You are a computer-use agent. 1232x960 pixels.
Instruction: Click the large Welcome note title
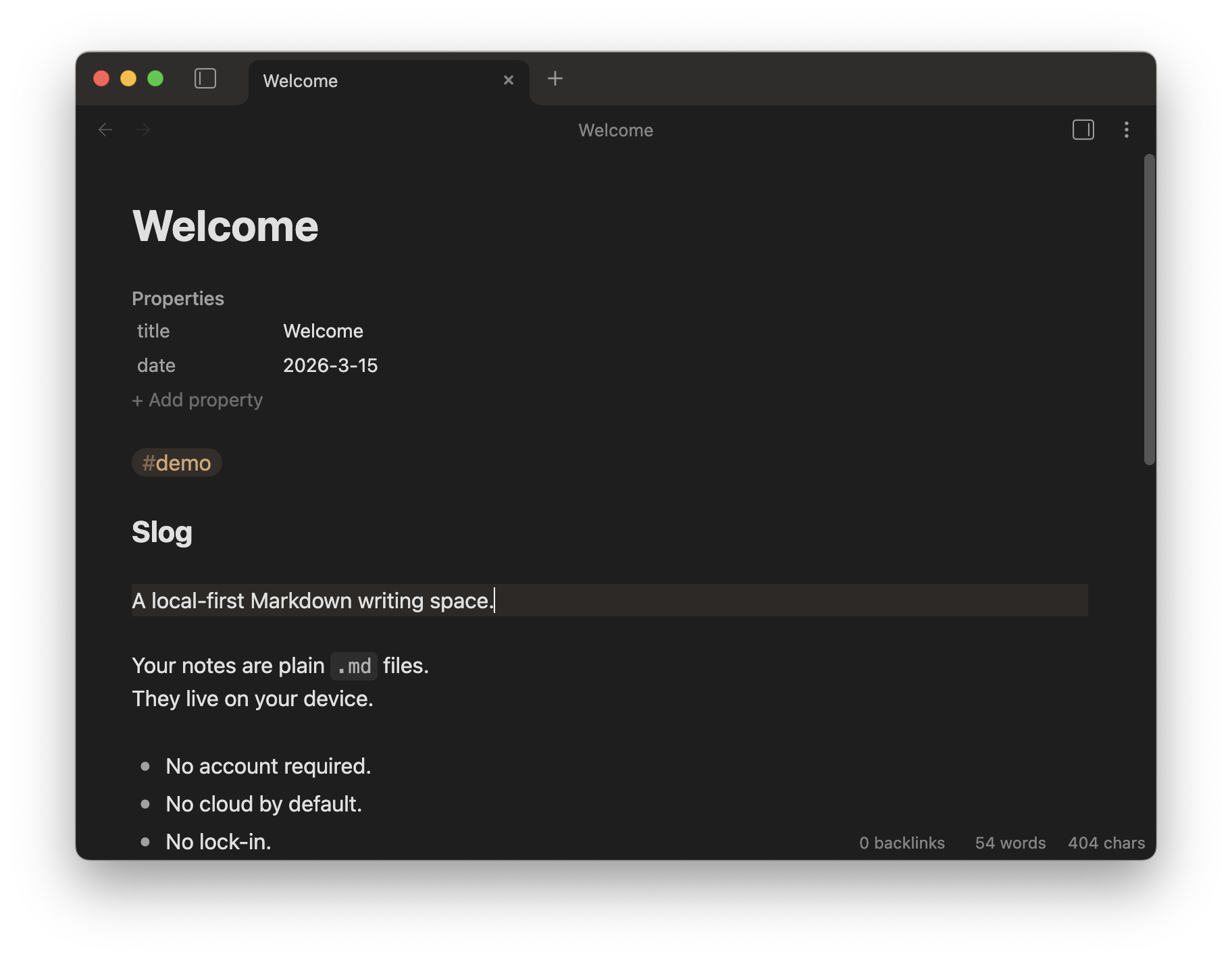click(x=225, y=226)
